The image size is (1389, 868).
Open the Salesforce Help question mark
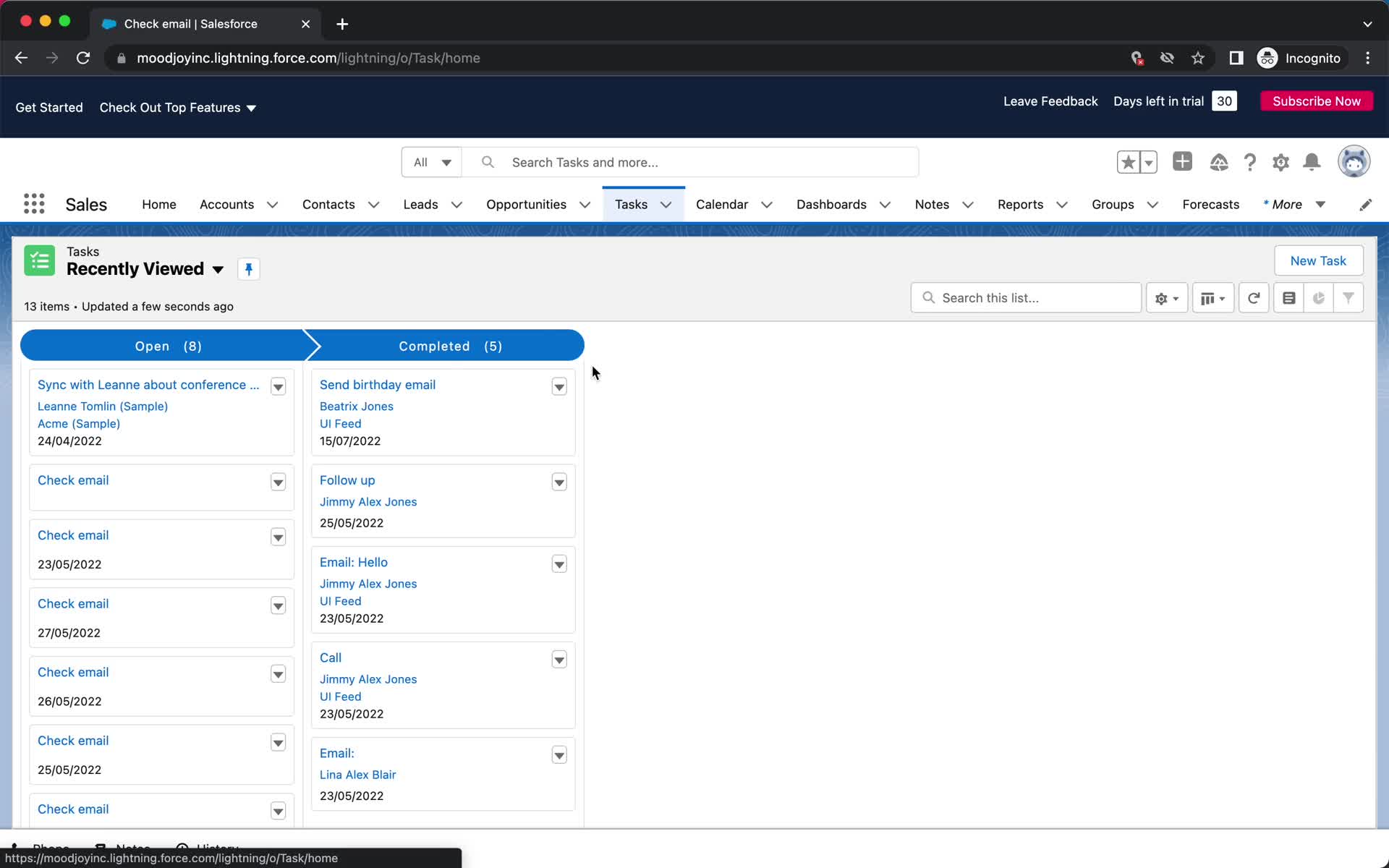1249,162
